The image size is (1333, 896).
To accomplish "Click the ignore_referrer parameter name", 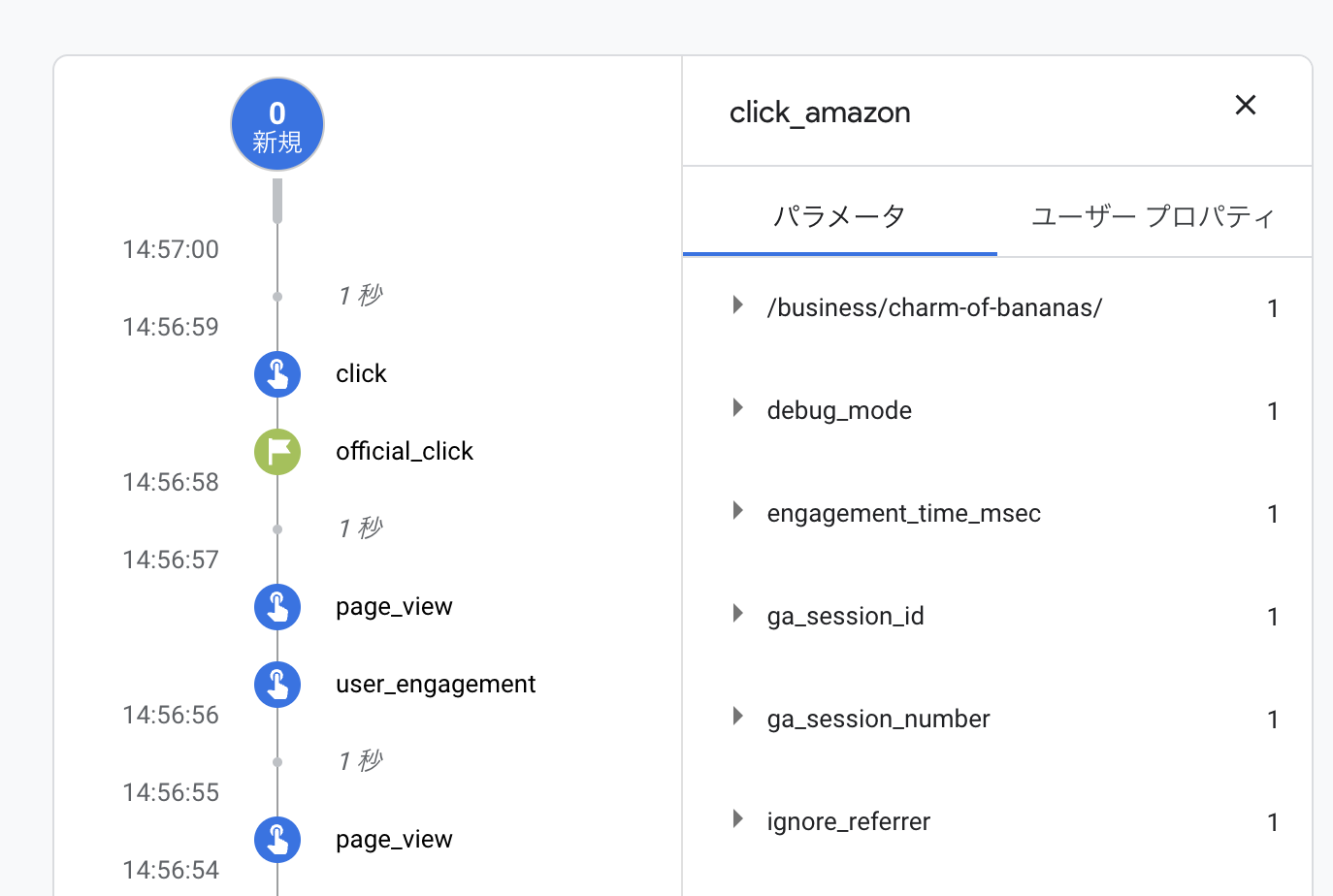I will [x=848, y=821].
